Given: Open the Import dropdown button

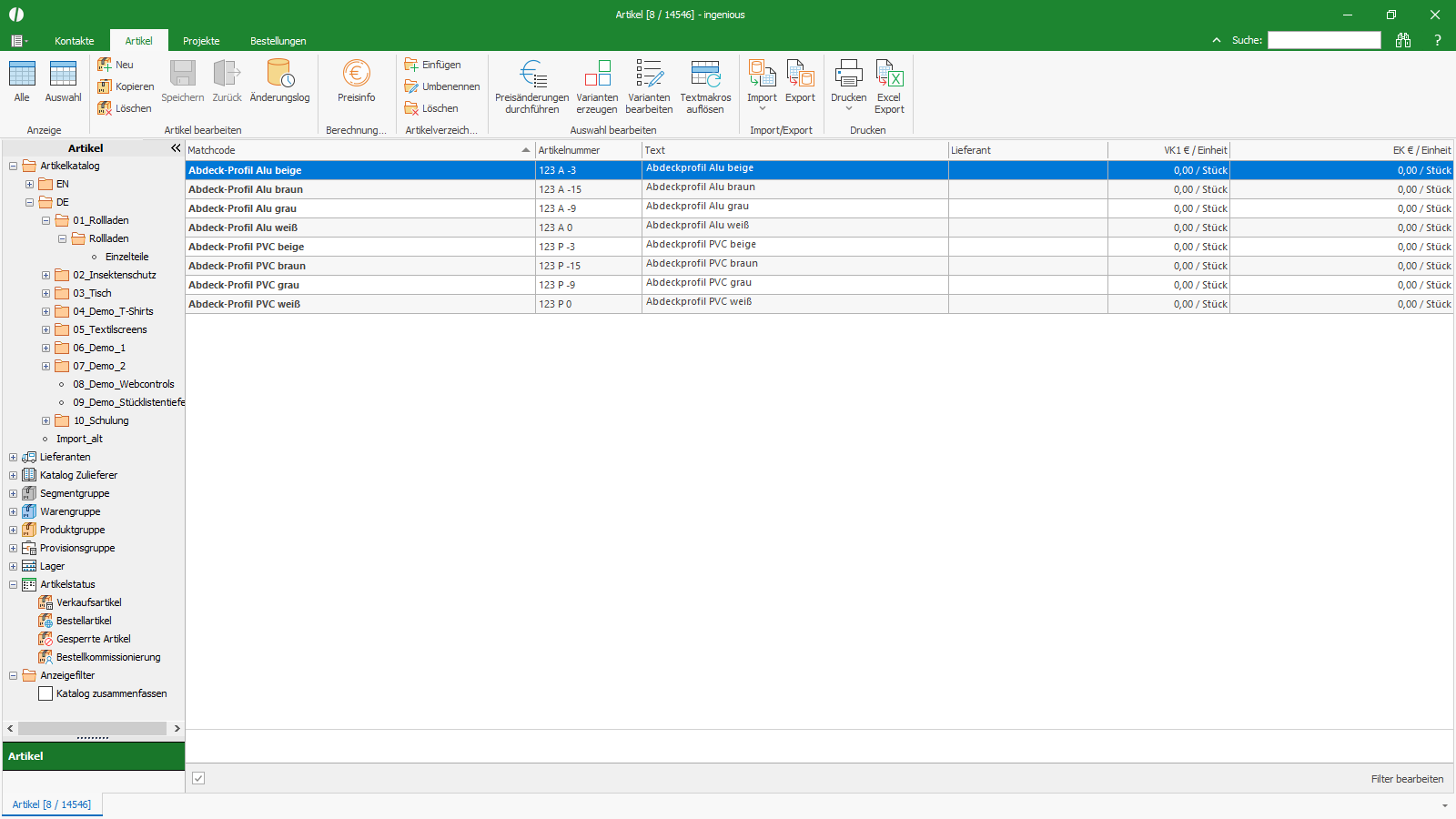Looking at the screenshot, I should [762, 87].
